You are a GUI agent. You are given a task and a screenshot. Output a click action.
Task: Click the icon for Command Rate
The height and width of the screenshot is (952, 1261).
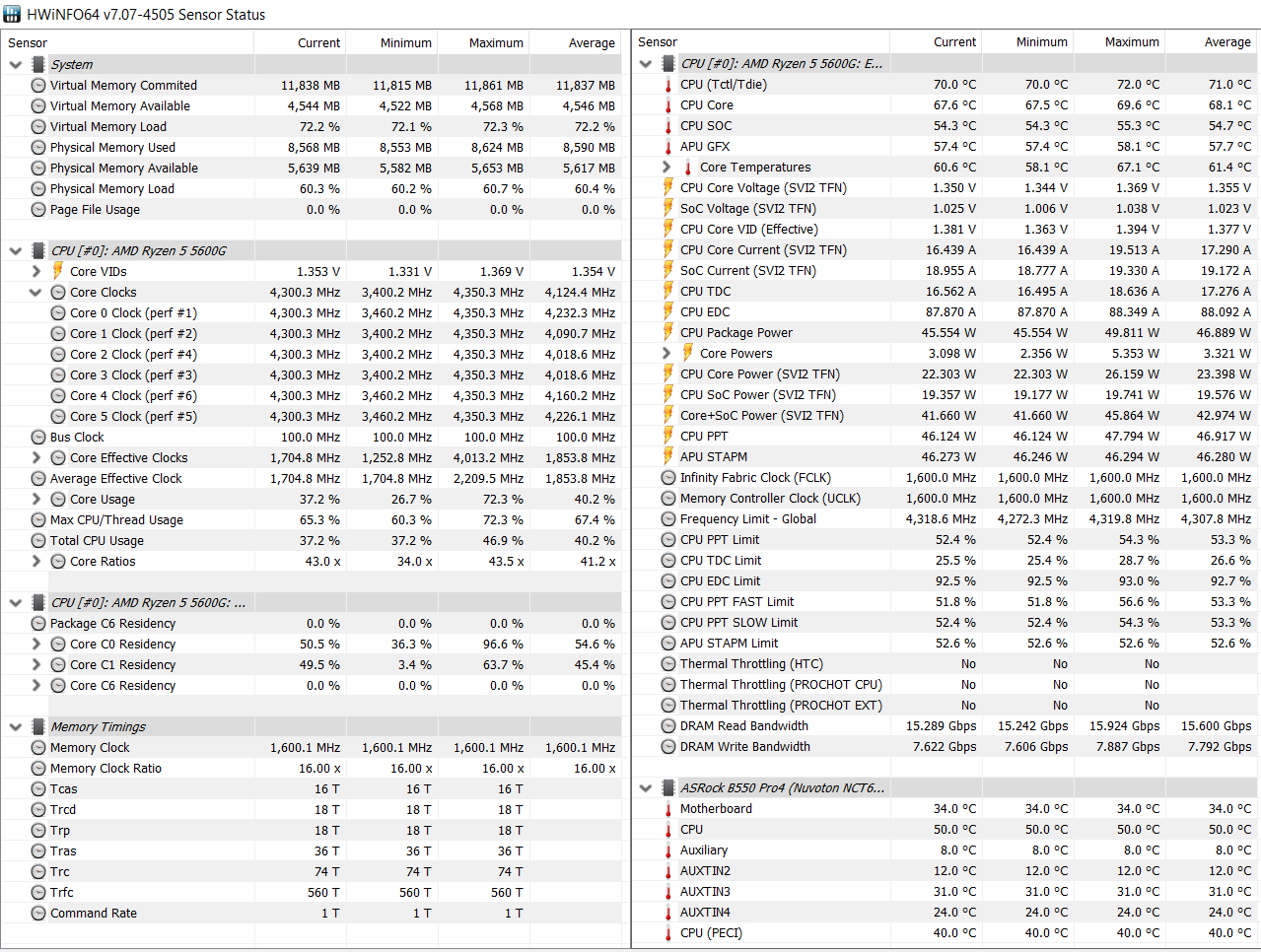pos(38,913)
